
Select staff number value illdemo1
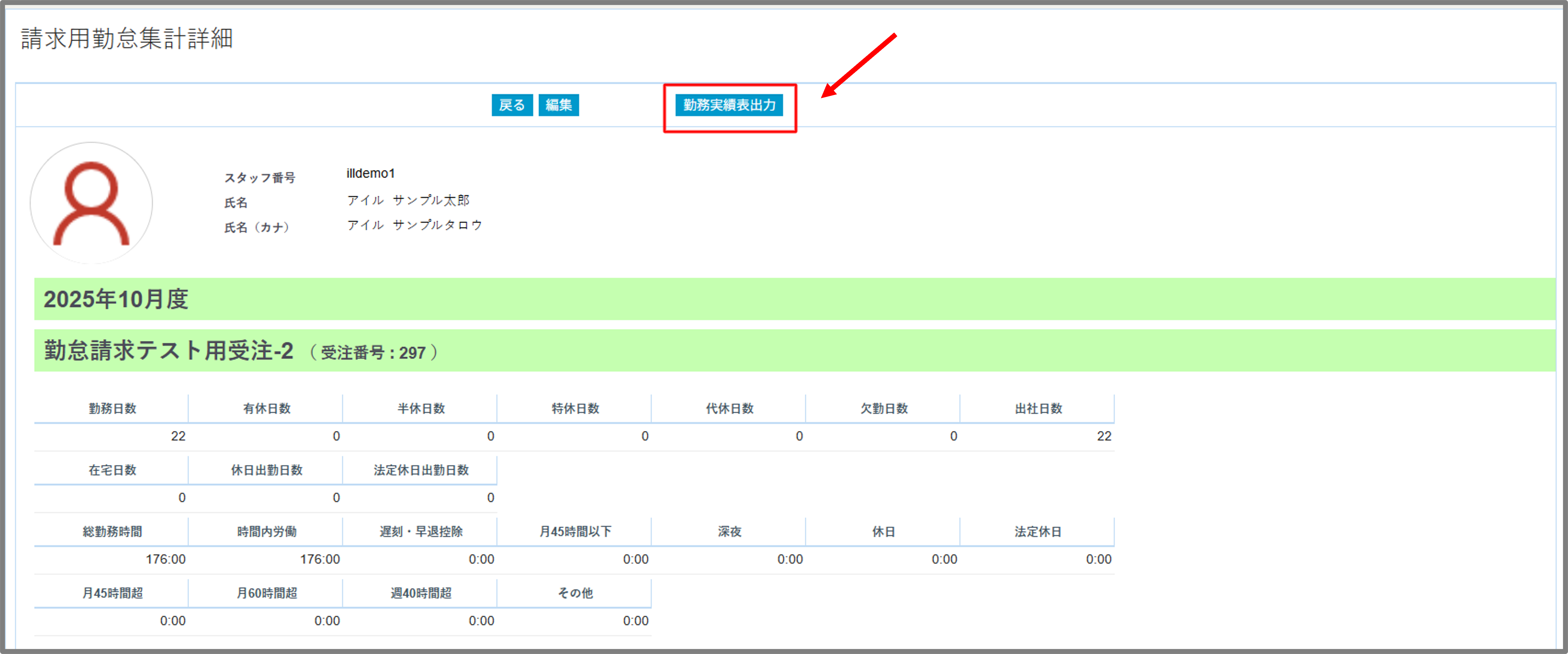pos(371,174)
